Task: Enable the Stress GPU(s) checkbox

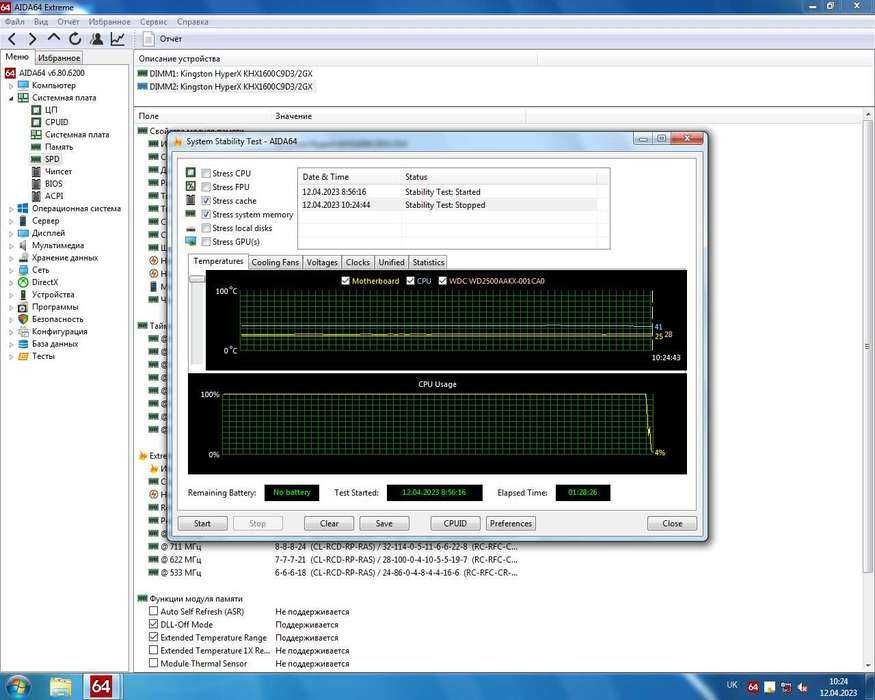Action: pos(206,242)
